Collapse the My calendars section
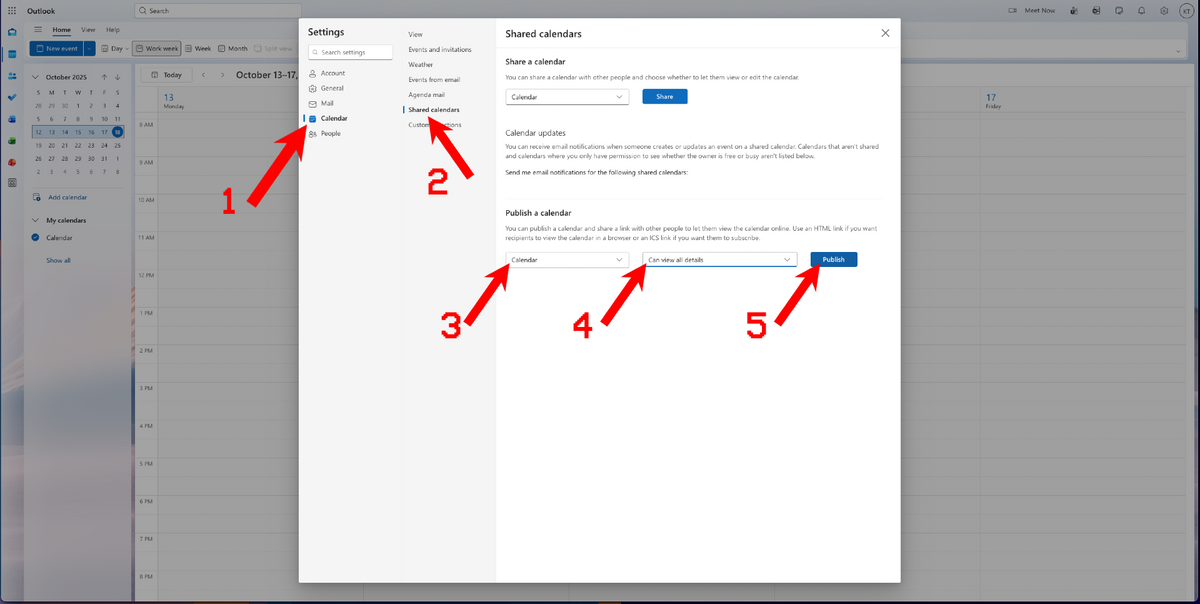The width and height of the screenshot is (1200, 604). [x=36, y=220]
